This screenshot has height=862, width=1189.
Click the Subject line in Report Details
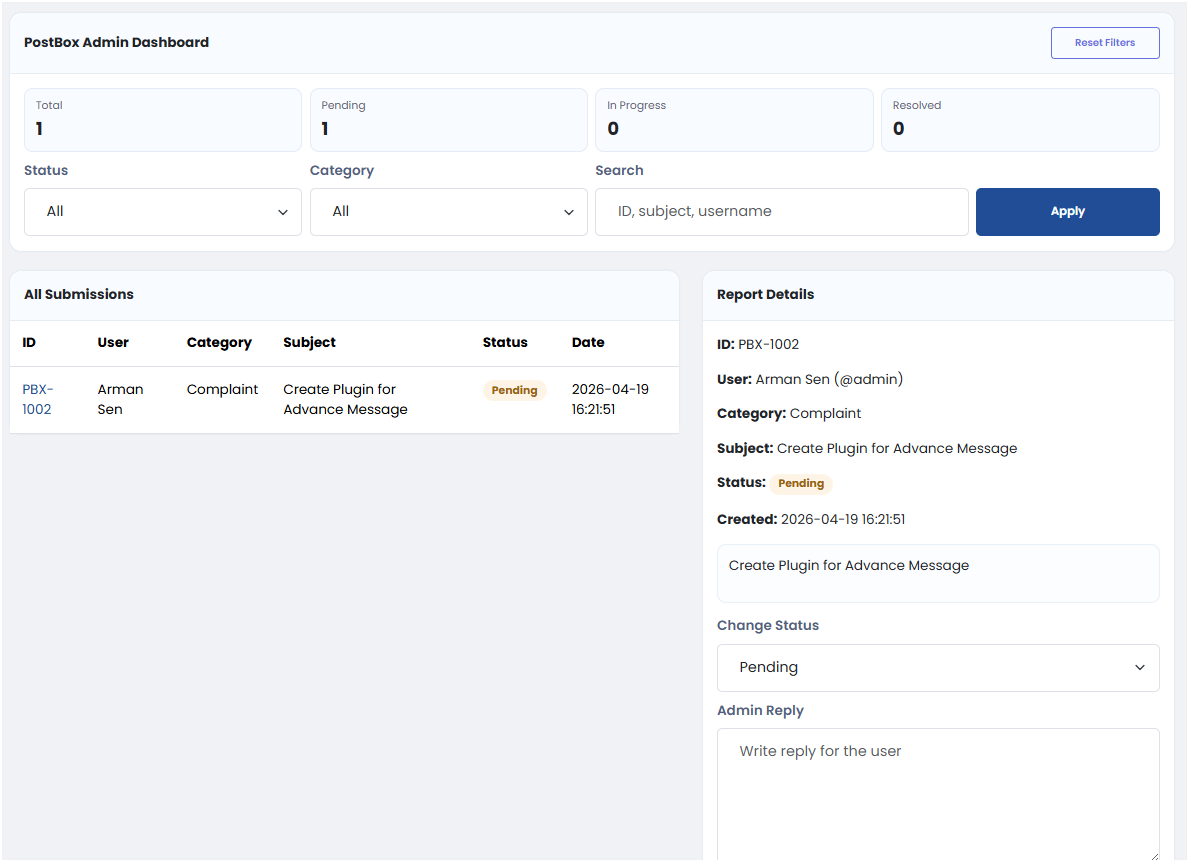(867, 448)
